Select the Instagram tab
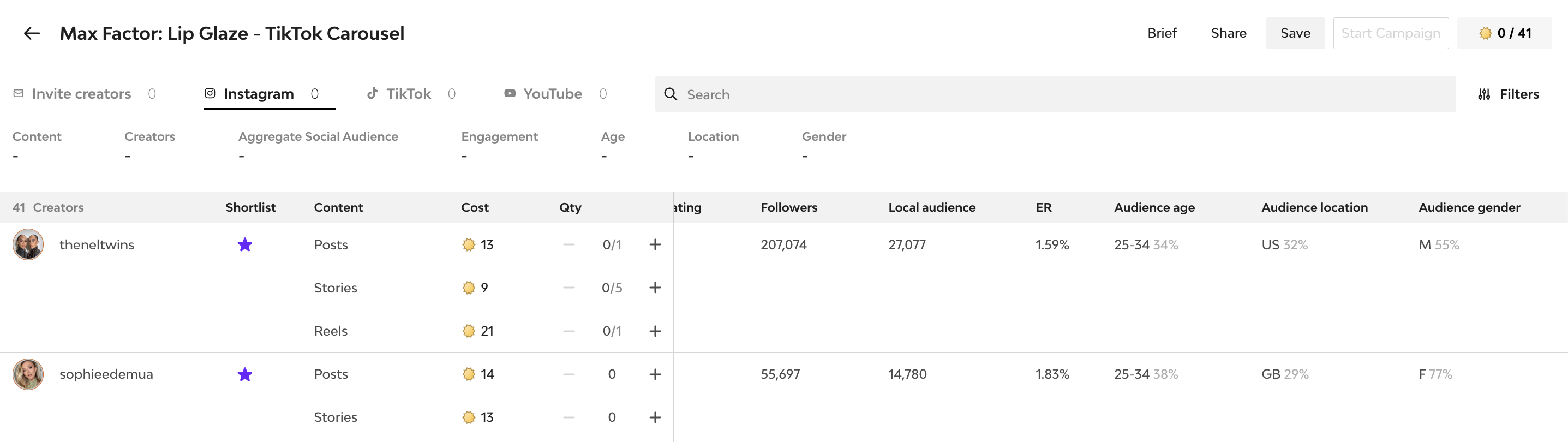Image resolution: width=1568 pixels, height=442 pixels. coord(269,94)
